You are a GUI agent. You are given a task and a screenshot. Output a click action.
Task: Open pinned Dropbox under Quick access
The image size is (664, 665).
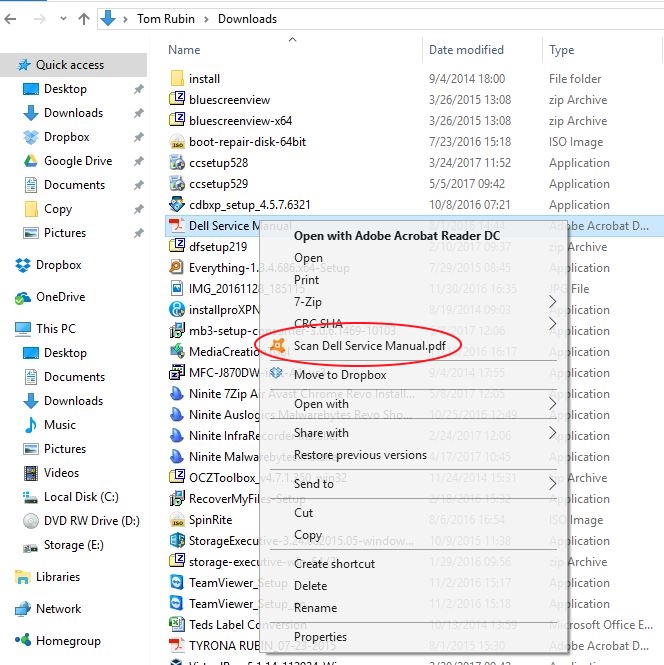(x=66, y=137)
